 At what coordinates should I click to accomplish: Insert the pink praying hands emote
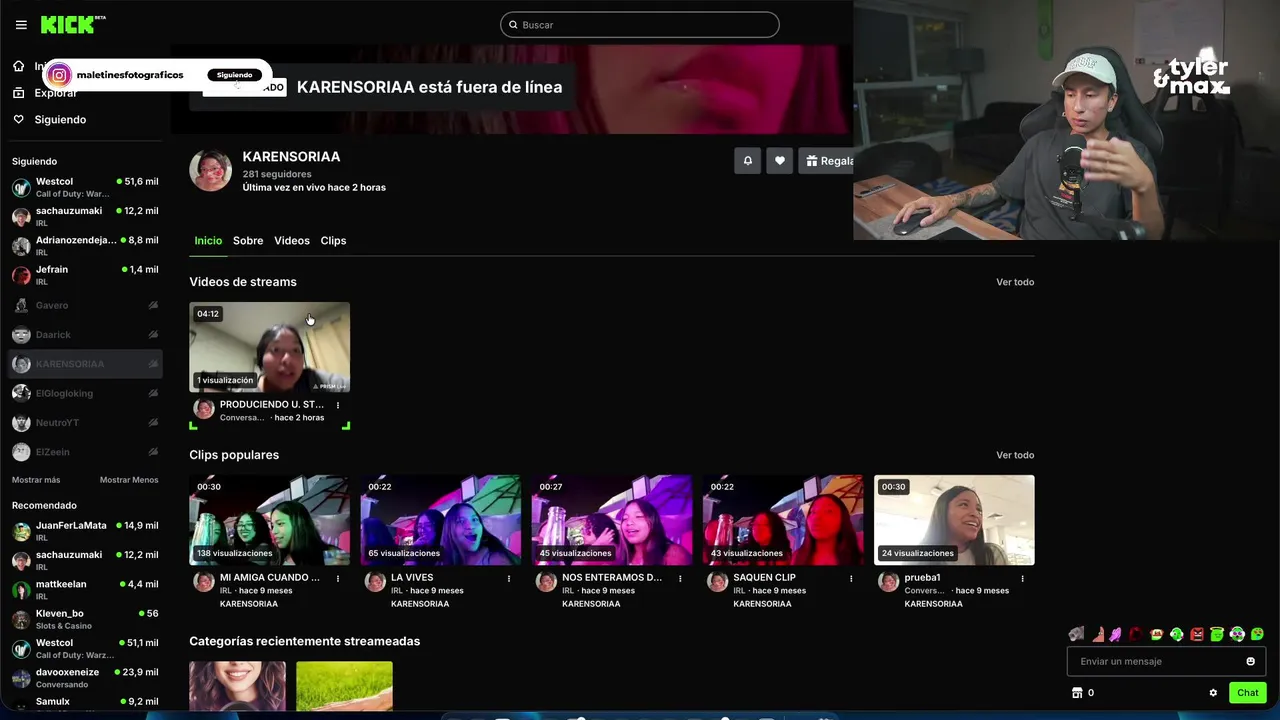coord(1115,634)
